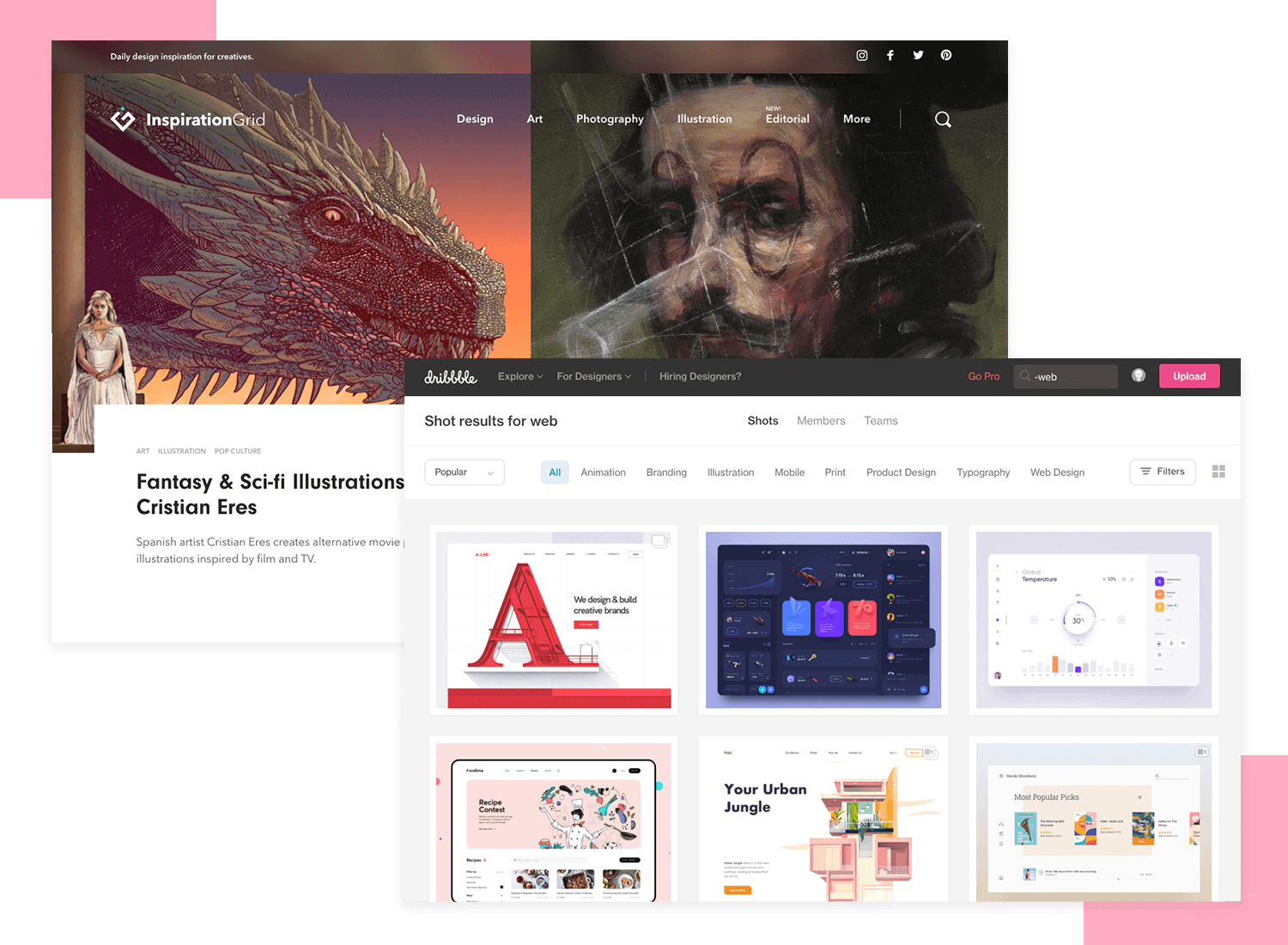The height and width of the screenshot is (945, 1288).
Task: Filter shots by Web Design
Action: (1057, 472)
